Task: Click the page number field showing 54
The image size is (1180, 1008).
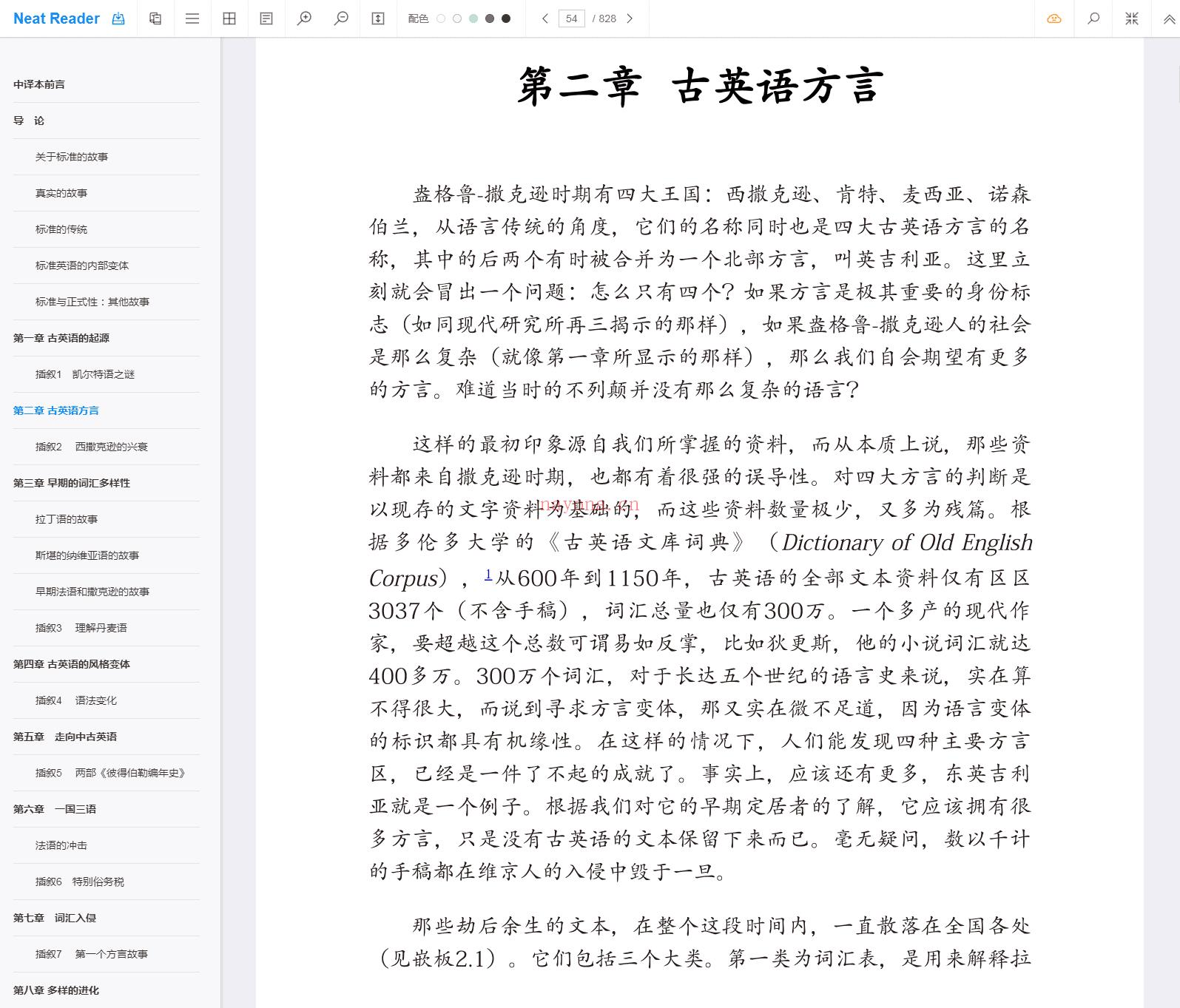Action: pos(571,18)
